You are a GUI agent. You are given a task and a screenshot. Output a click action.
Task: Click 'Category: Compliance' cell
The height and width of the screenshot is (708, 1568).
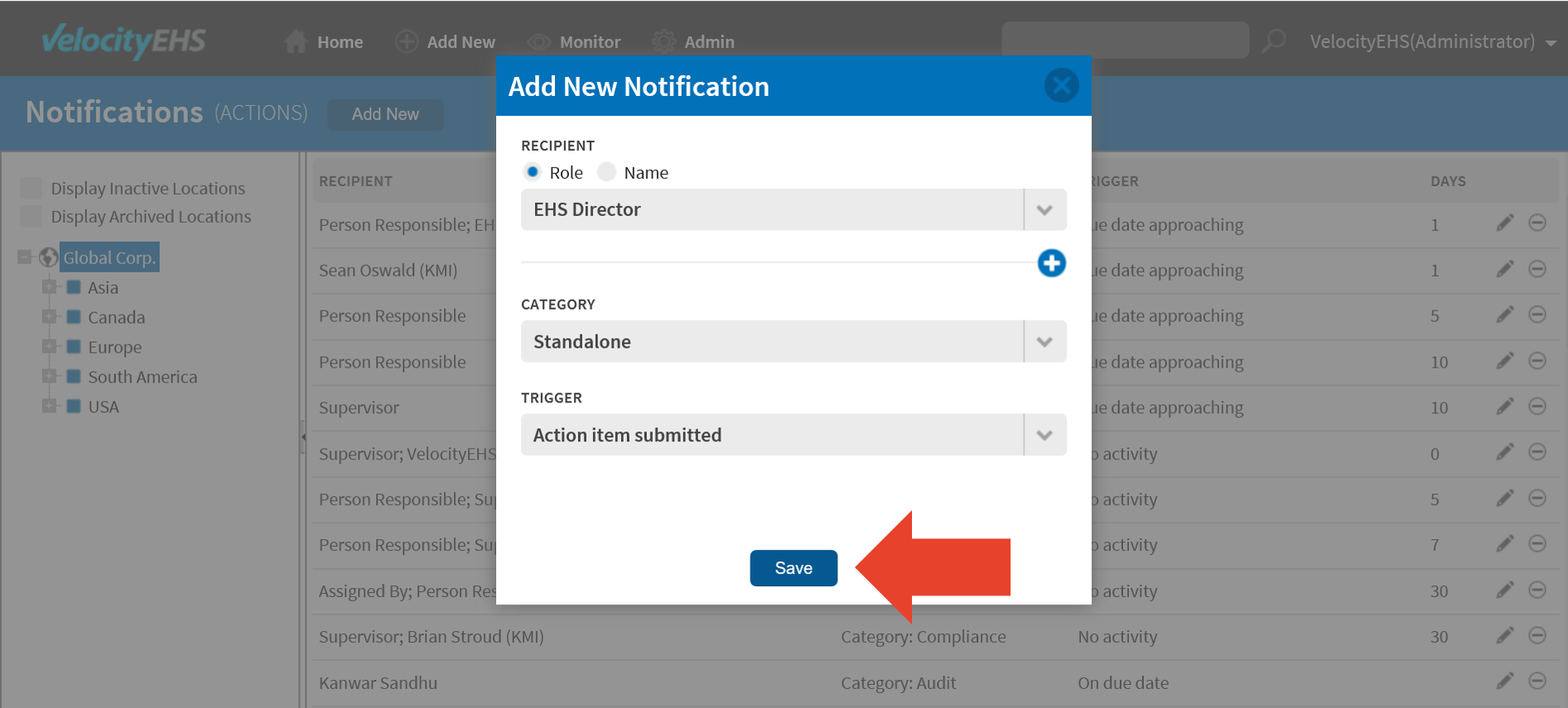point(924,637)
